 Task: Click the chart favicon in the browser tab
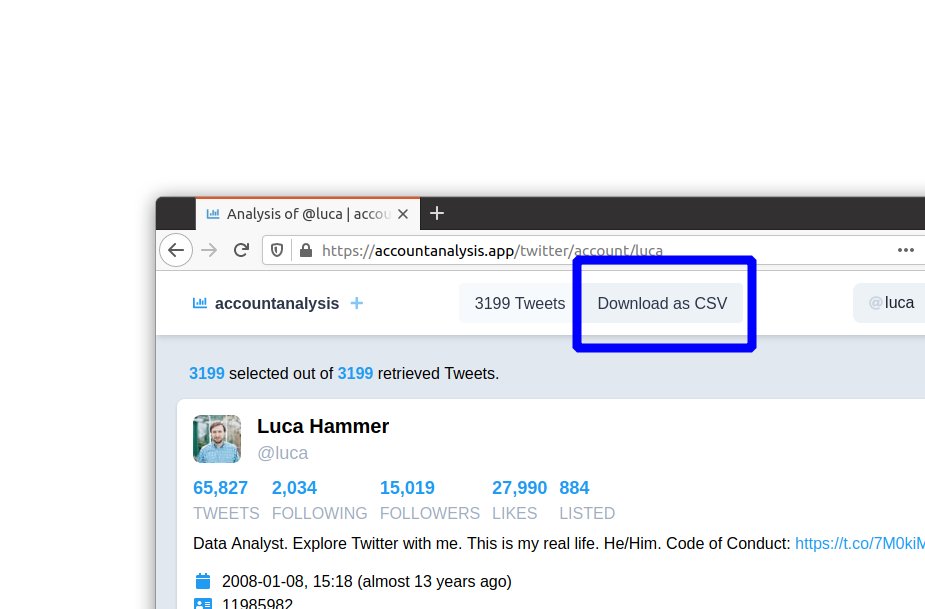pos(213,213)
